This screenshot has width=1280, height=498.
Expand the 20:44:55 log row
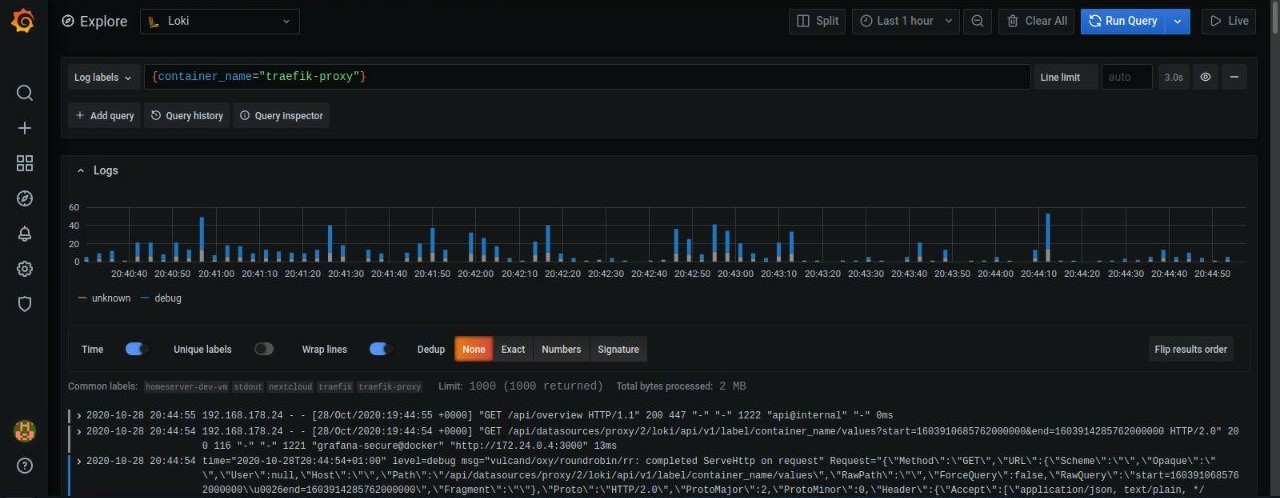[x=79, y=415]
